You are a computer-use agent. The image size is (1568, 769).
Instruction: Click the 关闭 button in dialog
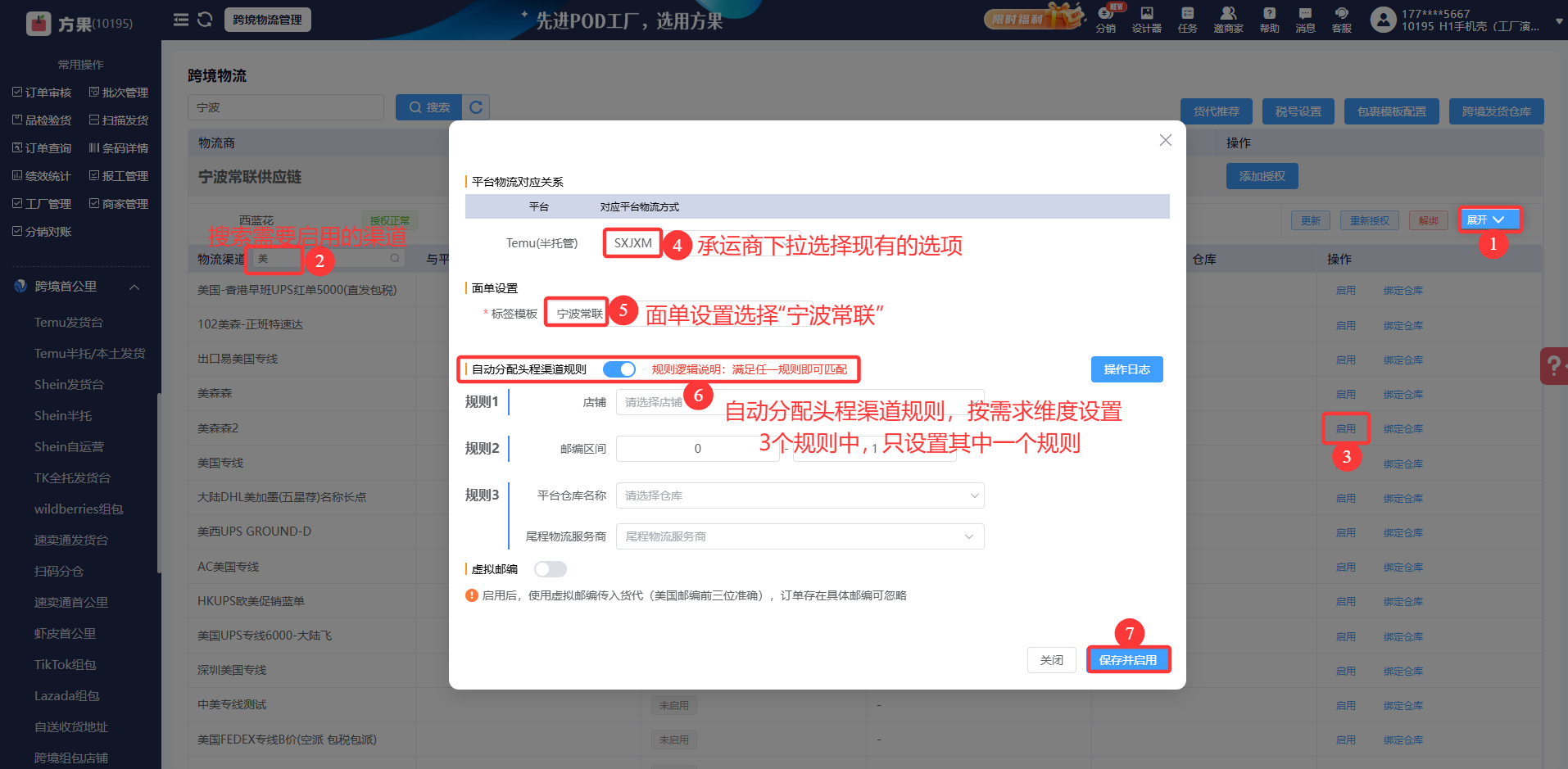[x=1052, y=660]
